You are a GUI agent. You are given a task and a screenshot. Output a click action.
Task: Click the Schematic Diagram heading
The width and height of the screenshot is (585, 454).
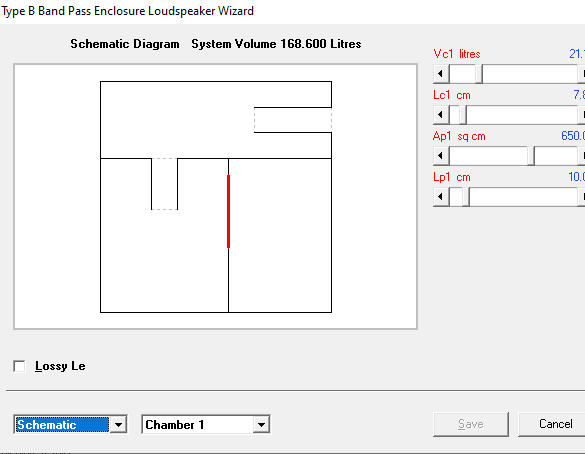coord(125,44)
